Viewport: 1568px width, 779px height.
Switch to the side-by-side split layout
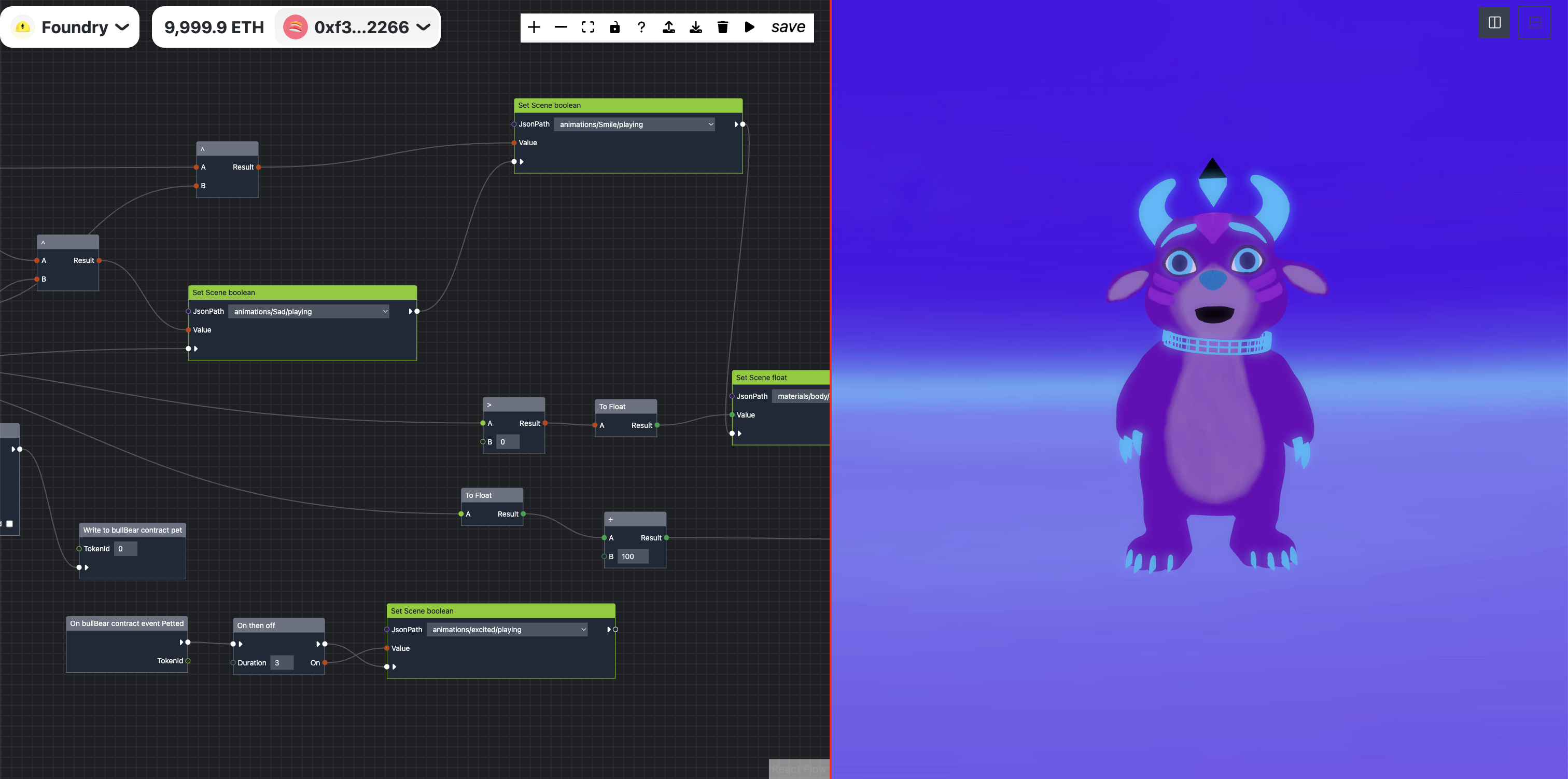point(1494,23)
